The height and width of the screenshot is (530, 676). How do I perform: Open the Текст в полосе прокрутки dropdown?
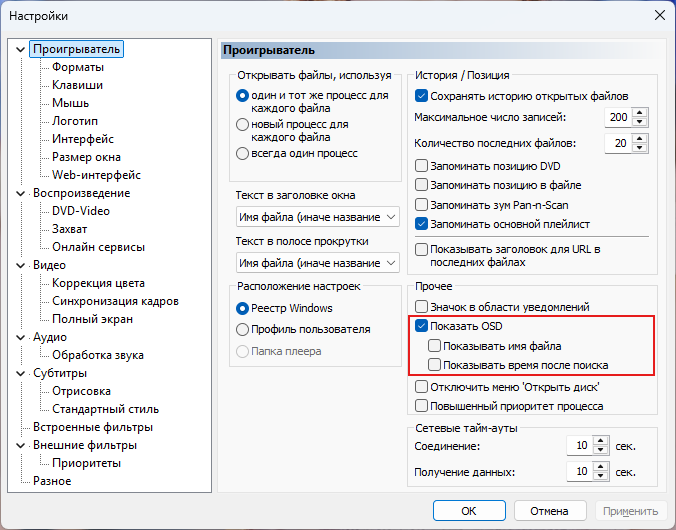318,263
